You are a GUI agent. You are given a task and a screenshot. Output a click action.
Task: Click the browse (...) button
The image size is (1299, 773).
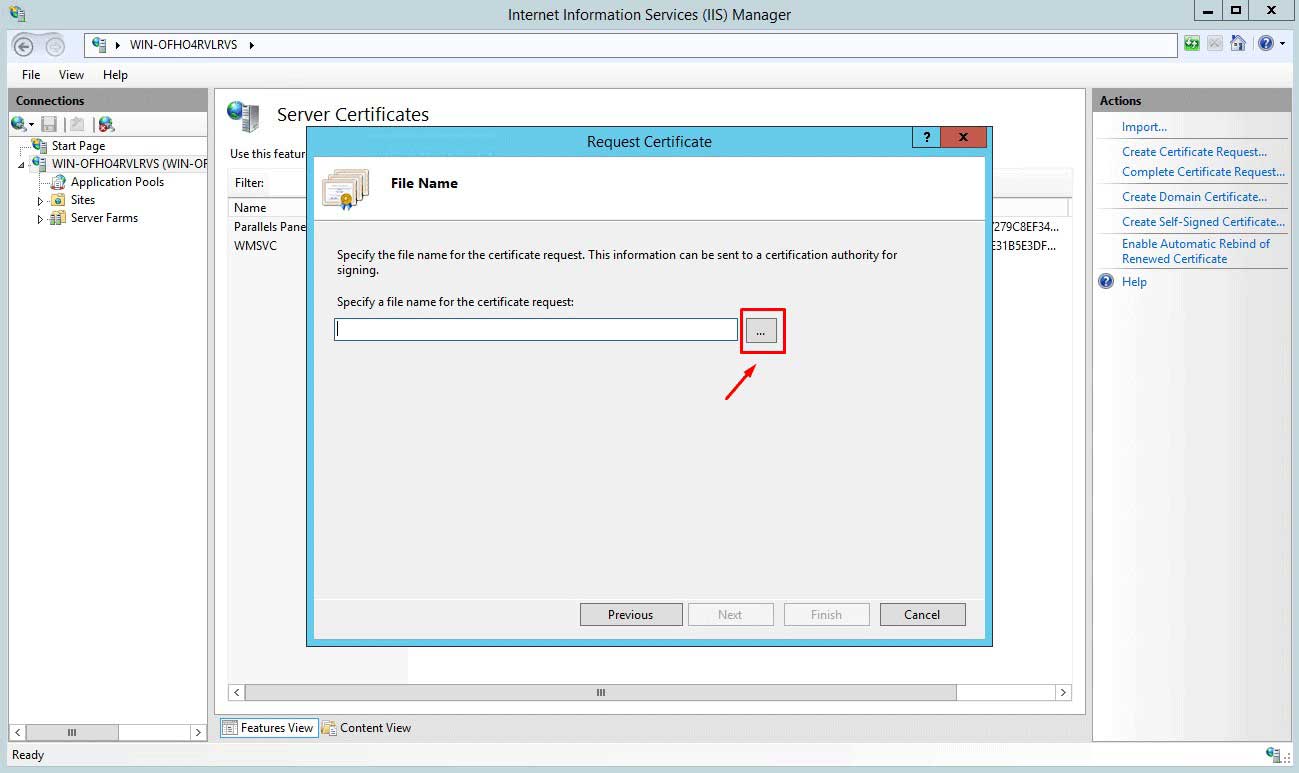pyautogui.click(x=761, y=331)
